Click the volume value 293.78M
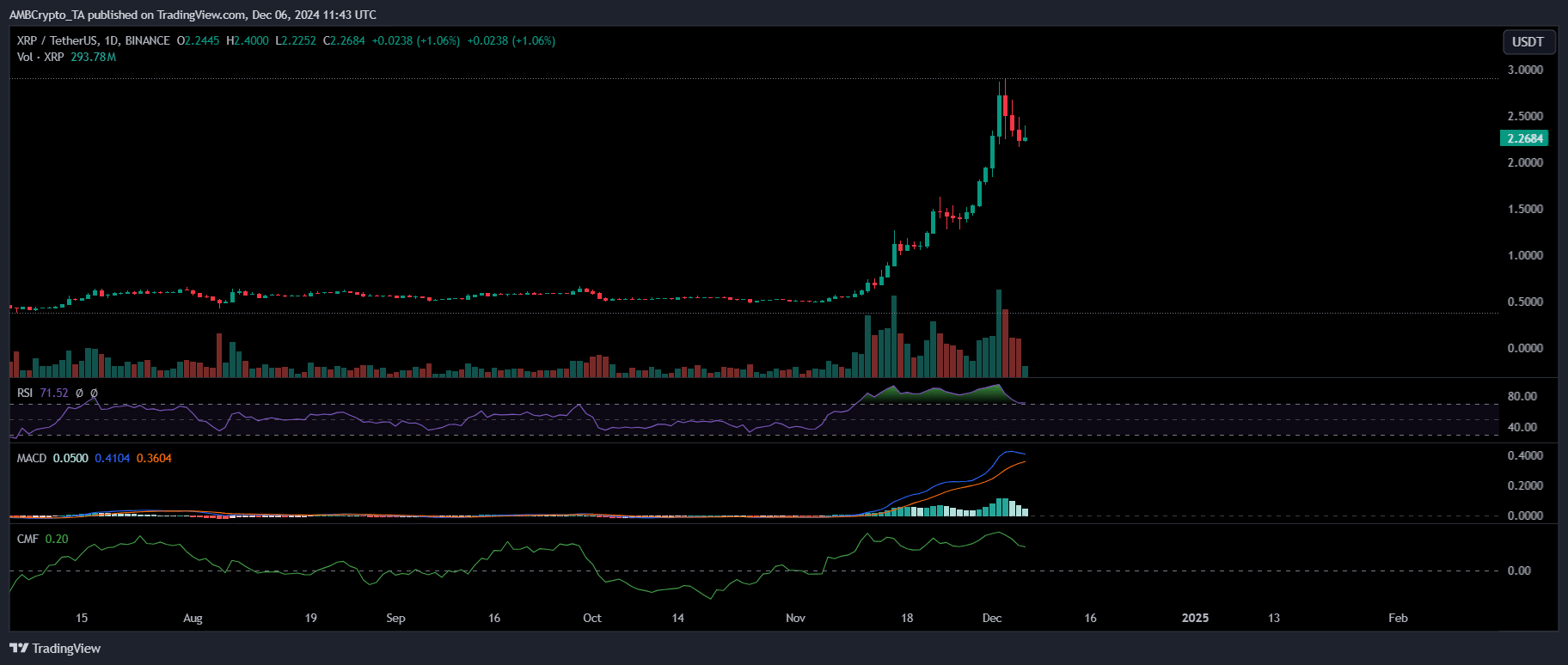1568x665 pixels. pos(93,57)
